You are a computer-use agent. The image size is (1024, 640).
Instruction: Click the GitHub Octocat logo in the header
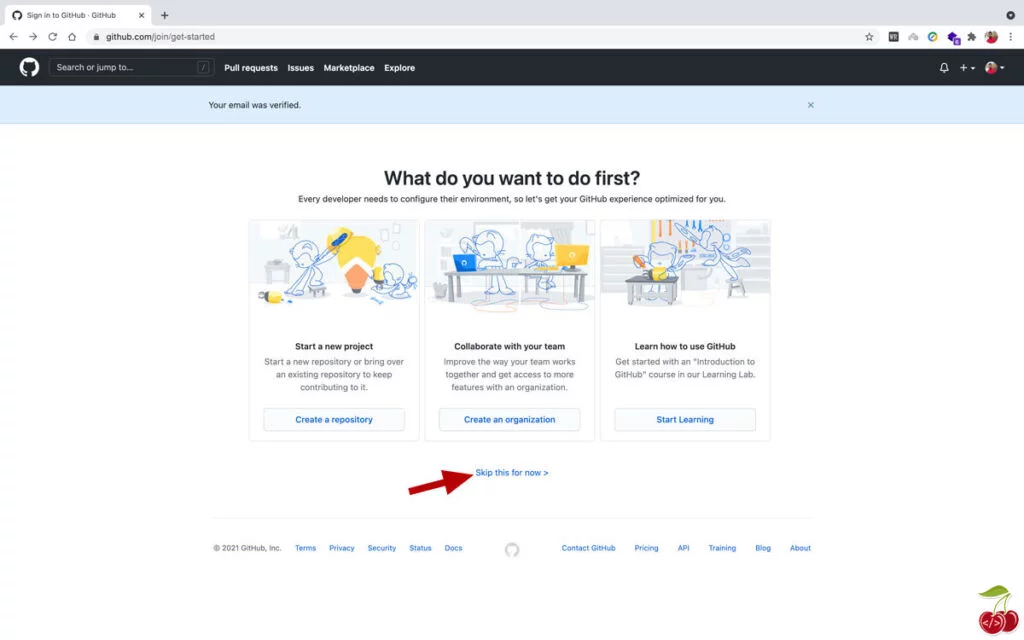pyautogui.click(x=28, y=67)
